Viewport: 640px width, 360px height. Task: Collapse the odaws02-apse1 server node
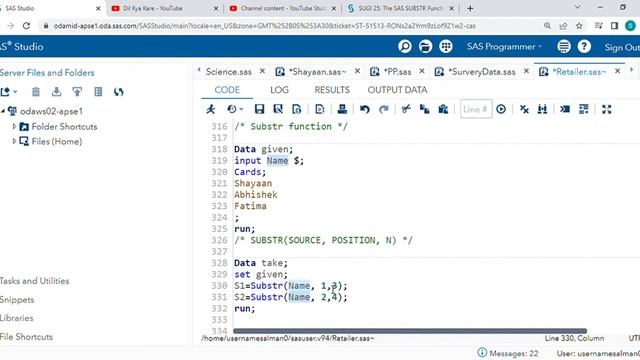coord(3,111)
